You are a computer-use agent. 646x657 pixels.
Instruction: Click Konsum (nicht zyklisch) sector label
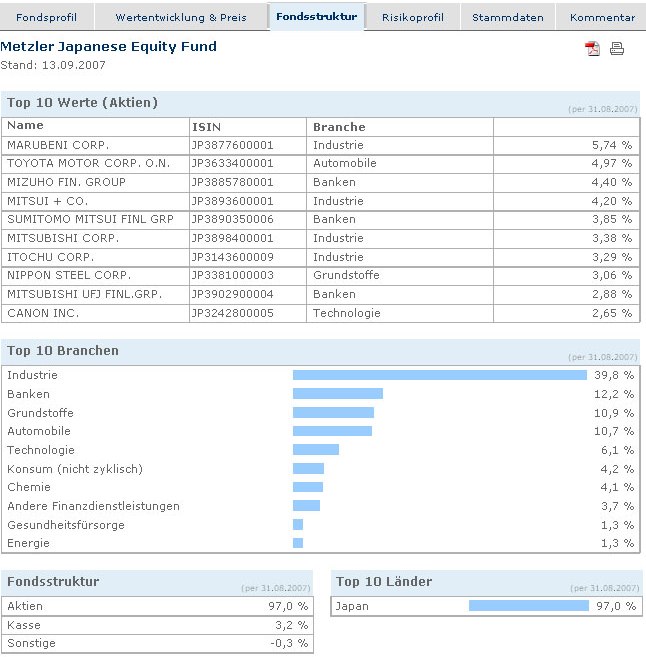pyautogui.click(x=75, y=469)
